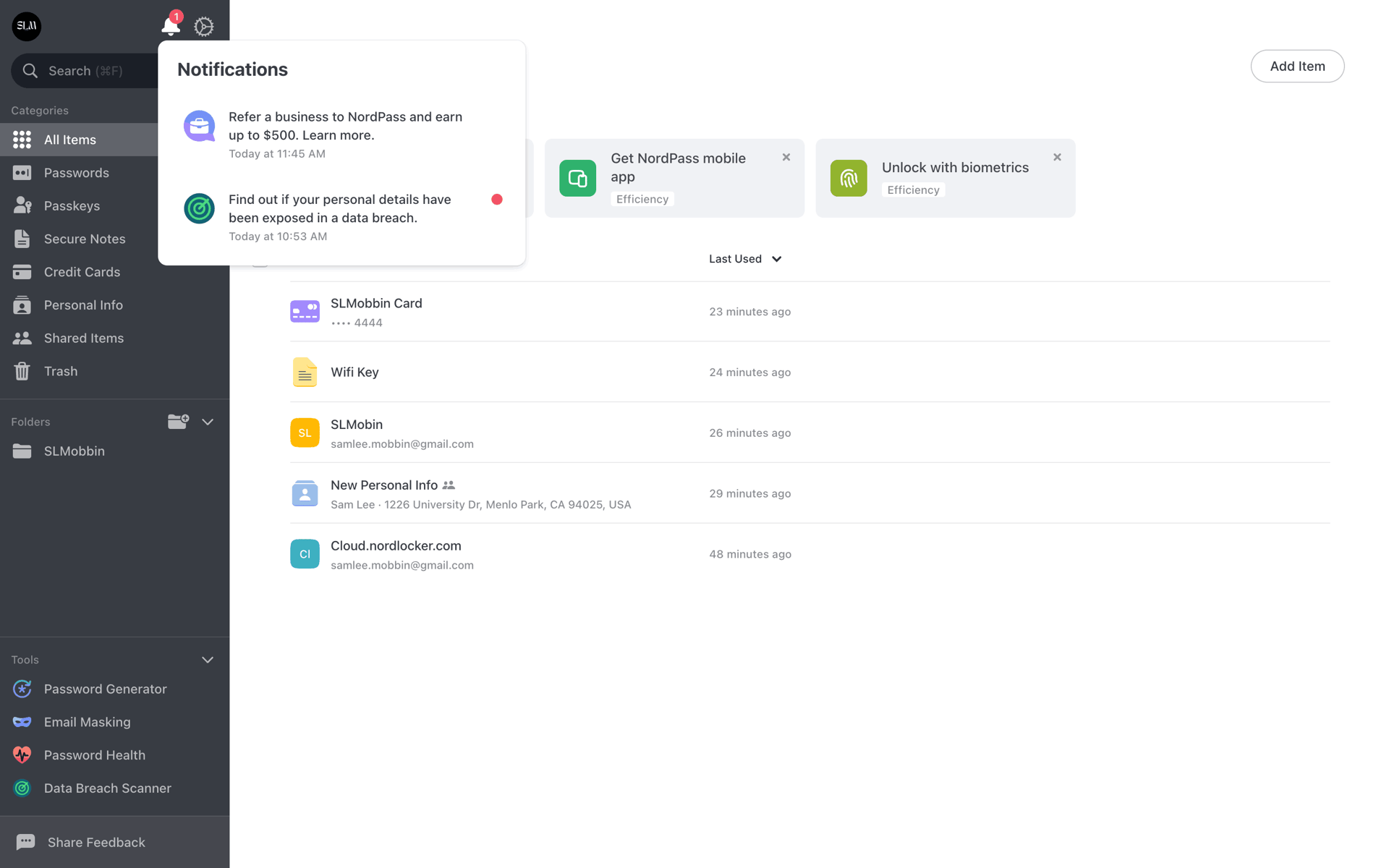Viewport: 1389px width, 868px height.
Task: Dismiss the Unlock with biometrics card
Action: point(1058,157)
